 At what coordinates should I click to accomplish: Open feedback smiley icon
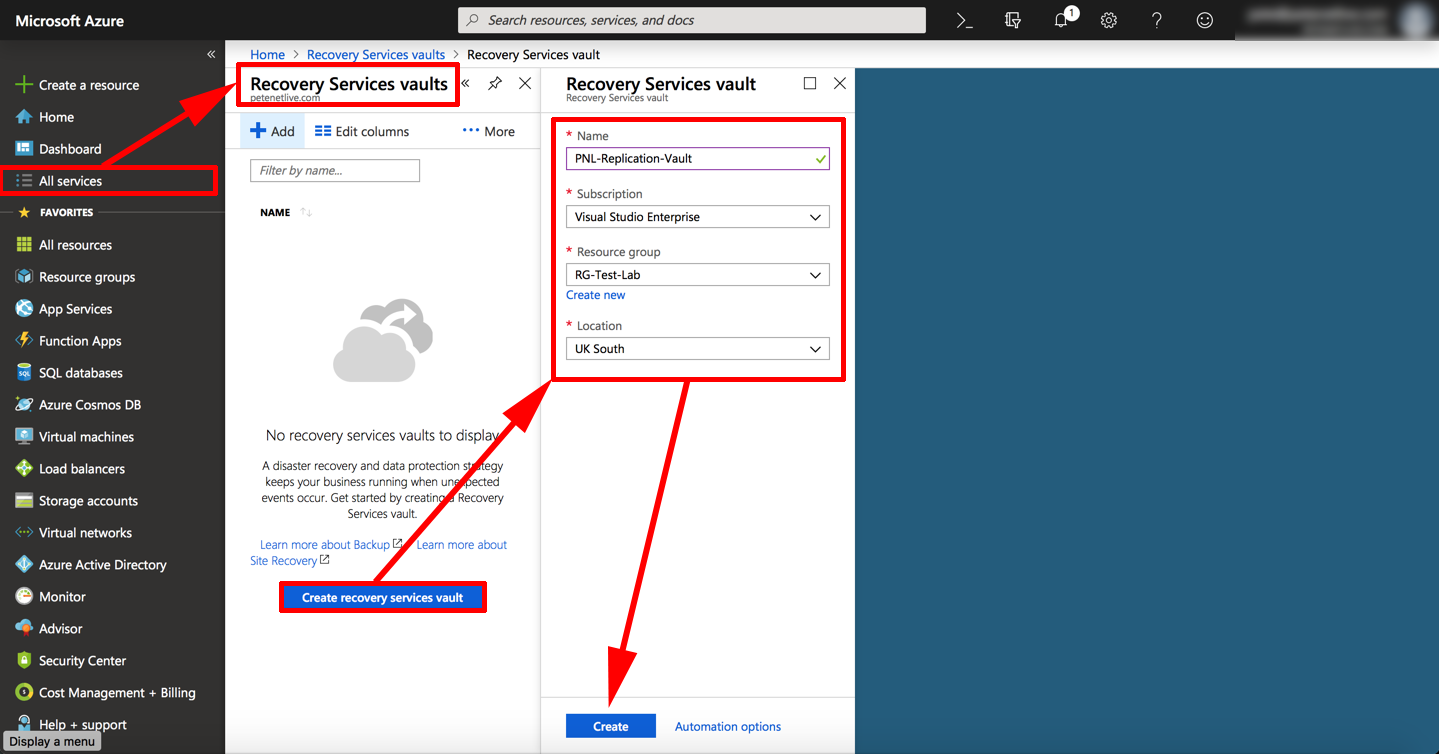[x=1205, y=20]
